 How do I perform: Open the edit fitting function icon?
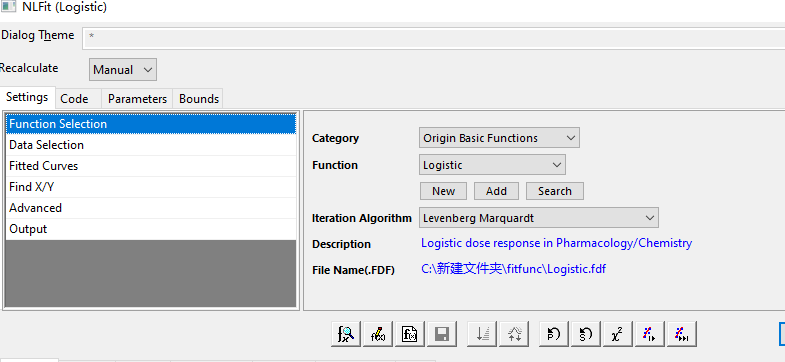click(377, 334)
